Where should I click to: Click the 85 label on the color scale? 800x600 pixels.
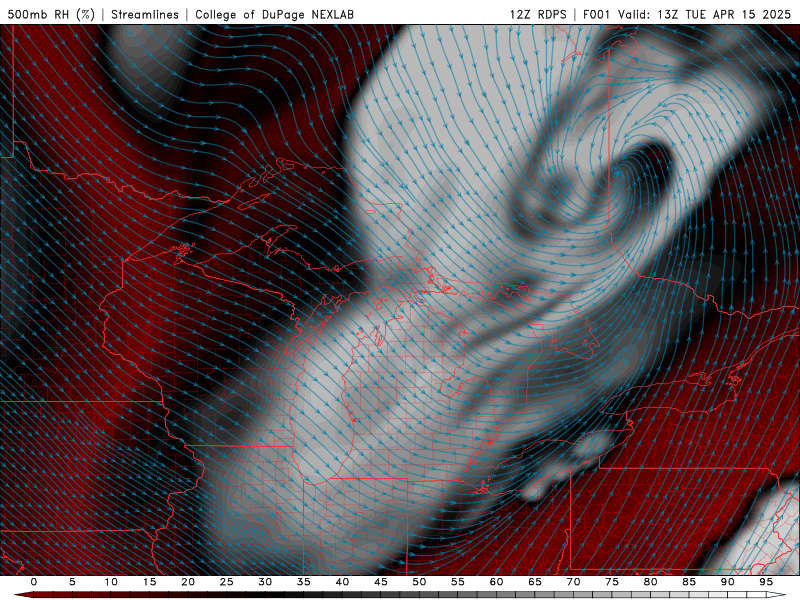click(689, 582)
